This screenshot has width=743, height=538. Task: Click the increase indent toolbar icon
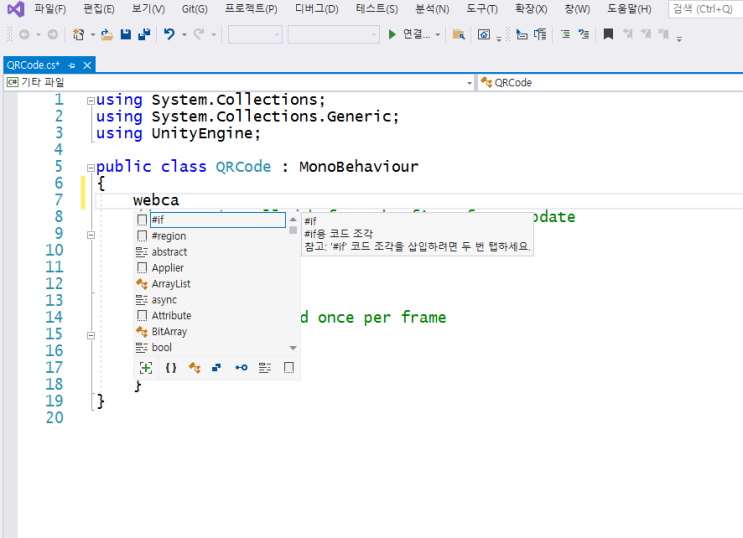click(x=565, y=34)
